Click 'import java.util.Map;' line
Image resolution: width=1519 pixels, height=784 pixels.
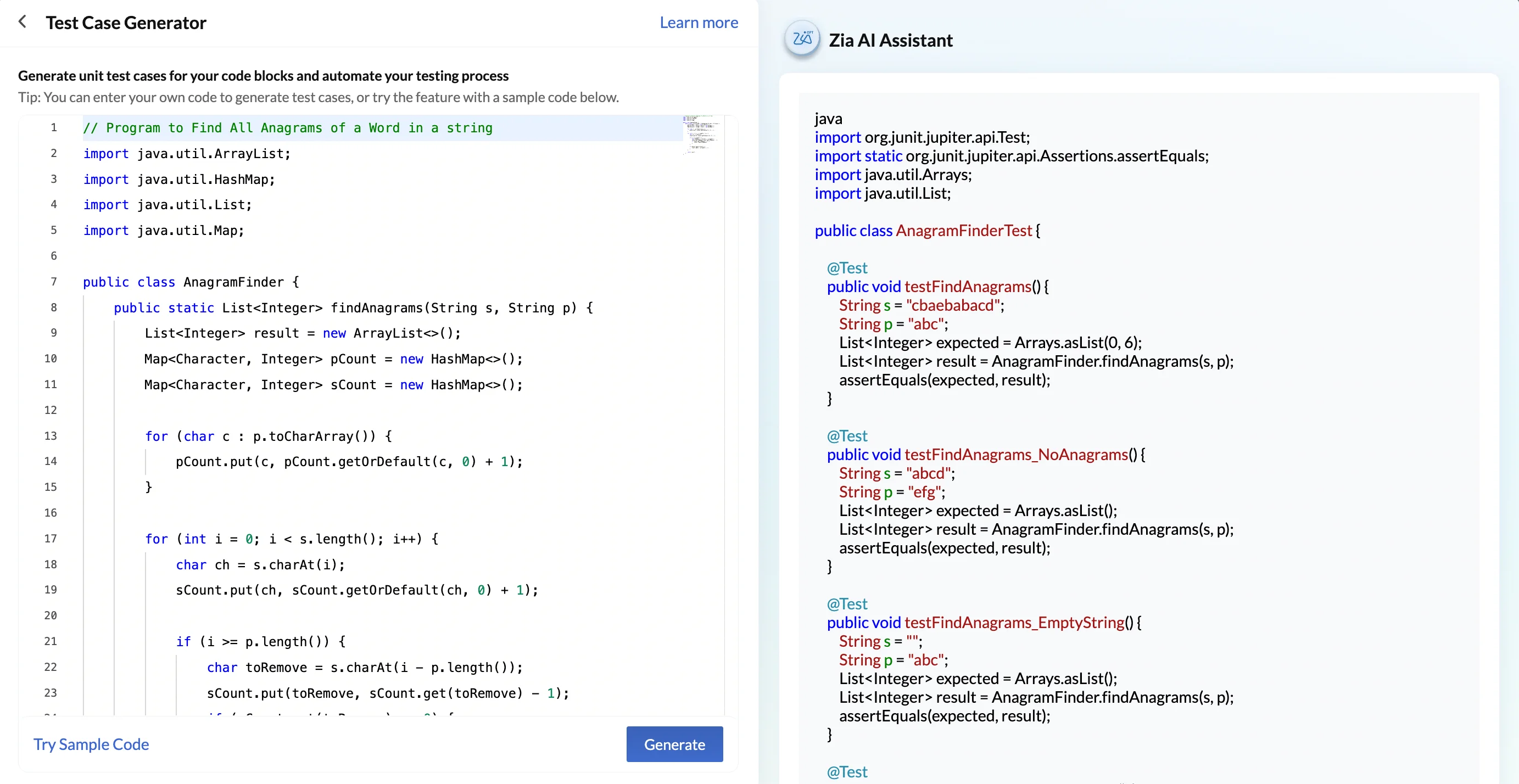(x=163, y=231)
